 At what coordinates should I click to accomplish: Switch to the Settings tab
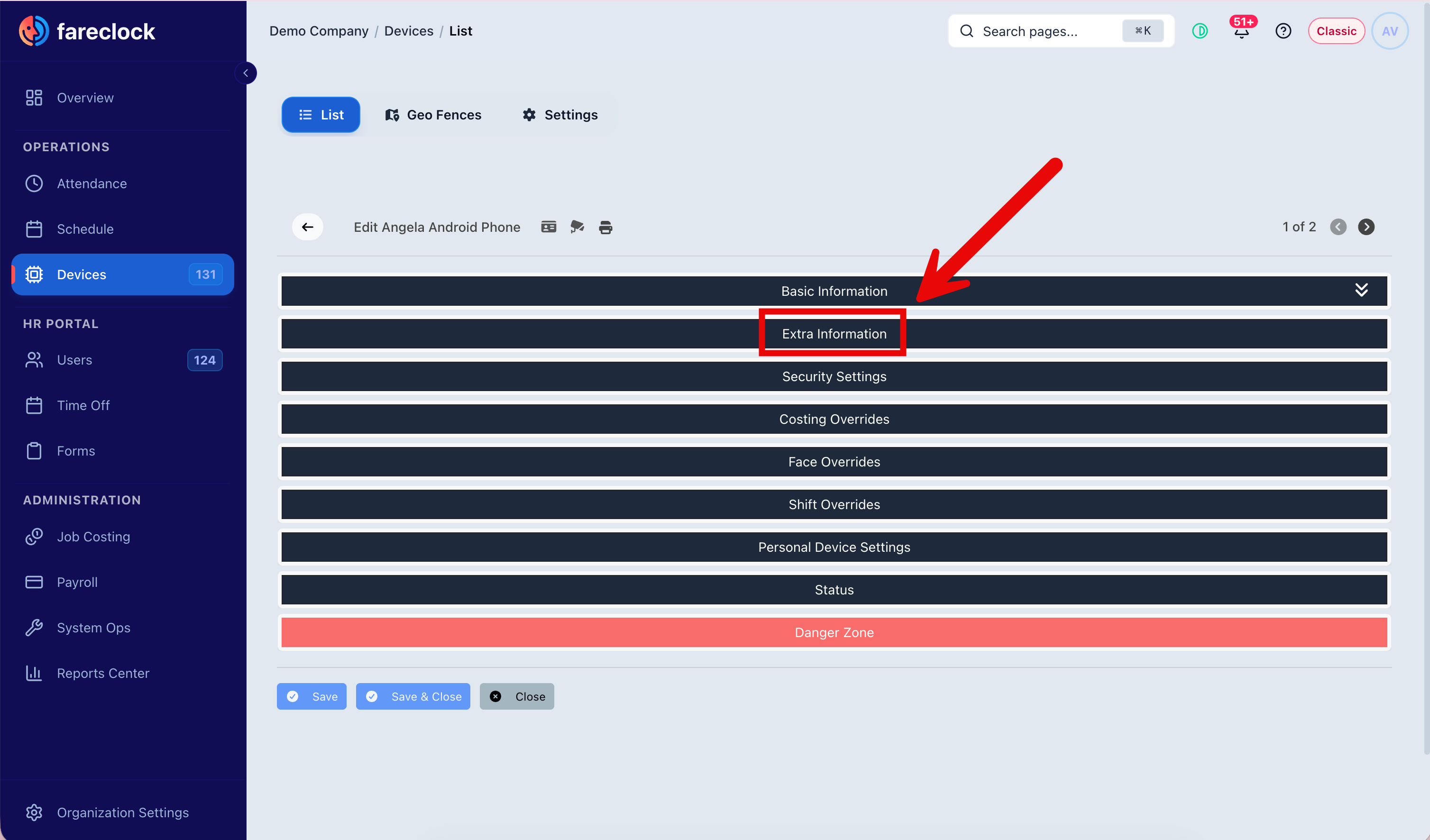(x=559, y=115)
